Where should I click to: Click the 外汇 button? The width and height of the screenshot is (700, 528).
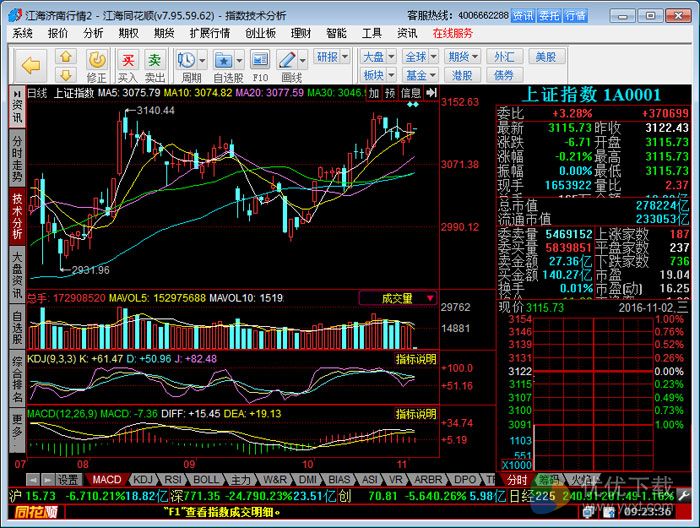click(504, 57)
